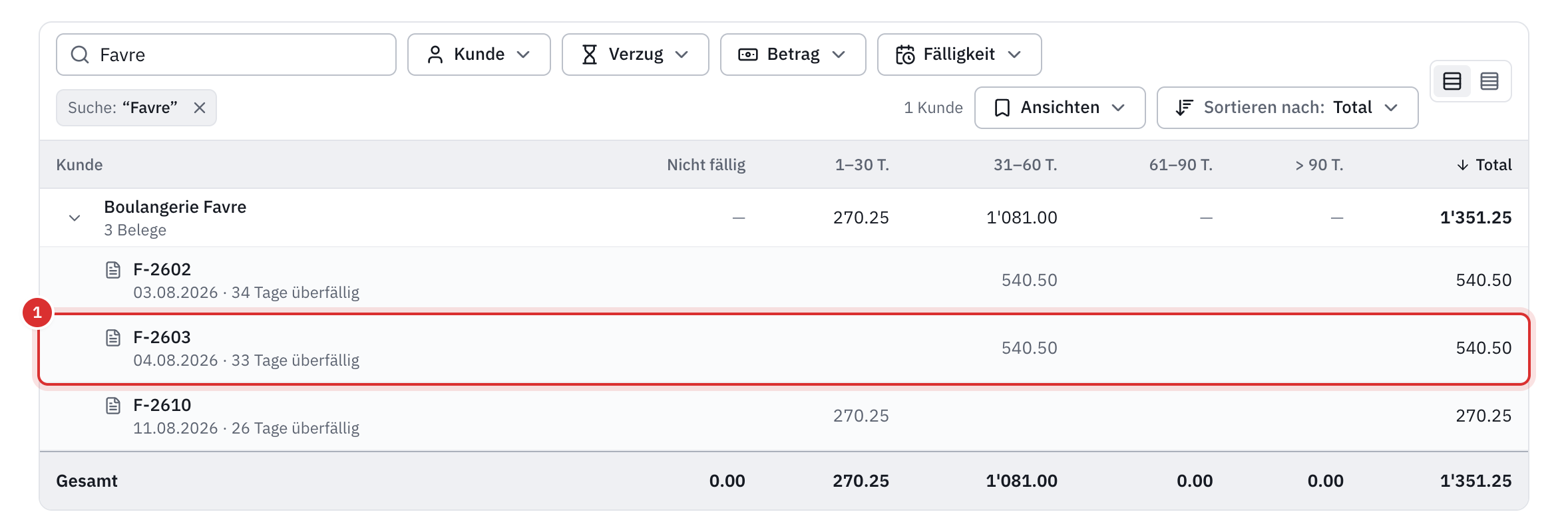Image resolution: width=1568 pixels, height=532 pixels.
Task: Click the document icon beside F-2603
Action: 113,337
